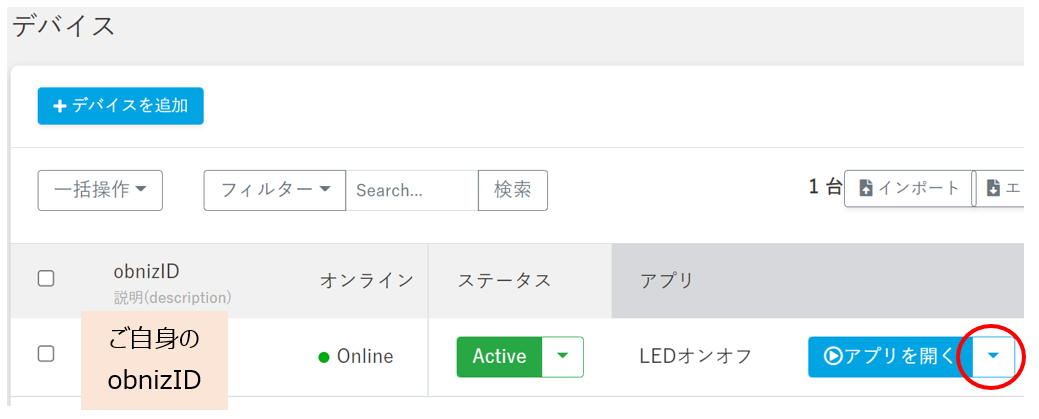Viewport: 1039px width, 419px height.
Task: Expand the フィルター dropdown
Action: tap(274, 190)
